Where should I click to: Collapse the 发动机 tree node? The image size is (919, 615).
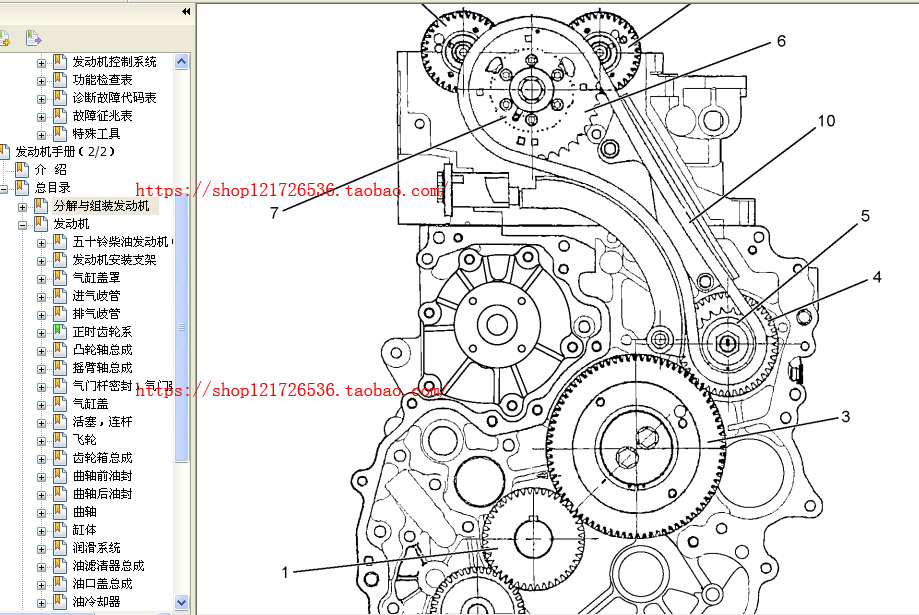click(22, 225)
